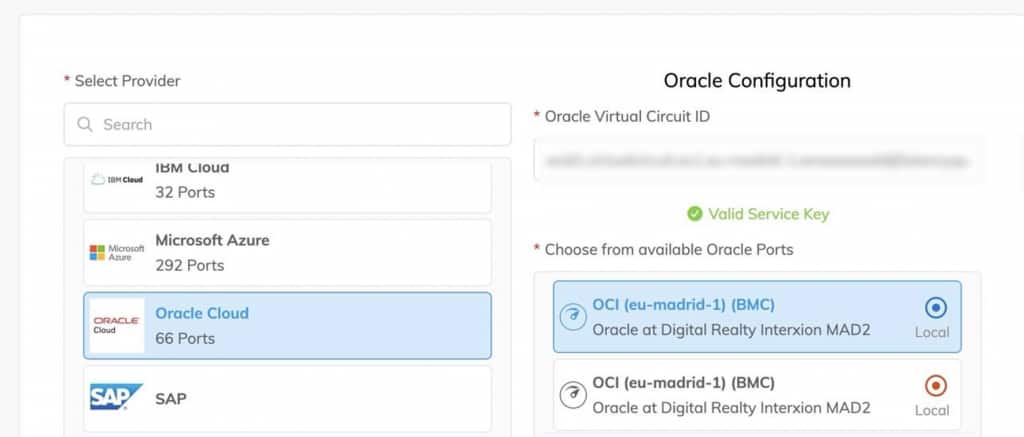Image resolution: width=1024 pixels, height=437 pixels.
Task: Click the Oracle Cloud logo
Action: tap(117, 325)
